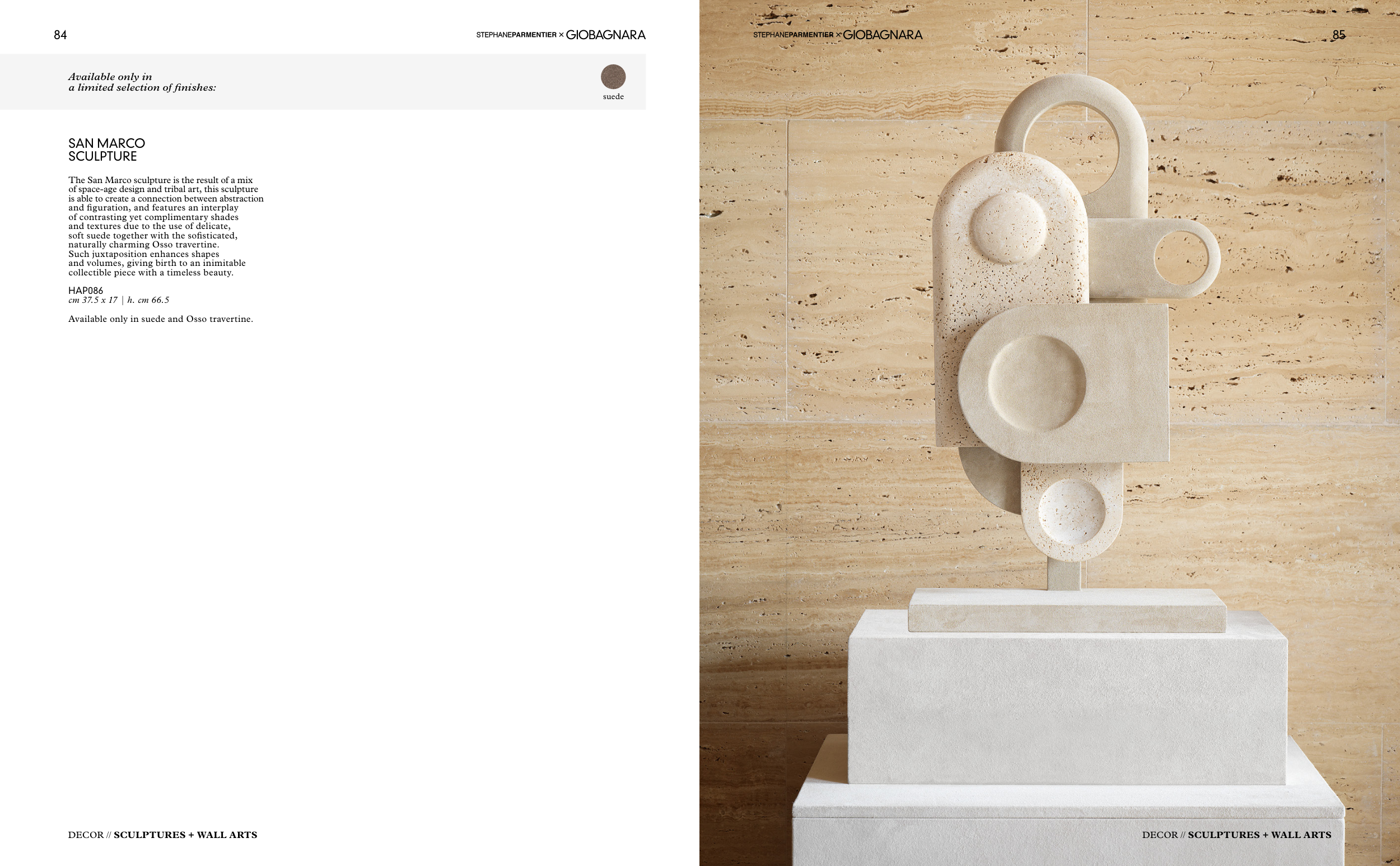Click STEPHANEPARMENTIER text on the left page header
The height and width of the screenshot is (866, 1400).
pyautogui.click(x=516, y=35)
